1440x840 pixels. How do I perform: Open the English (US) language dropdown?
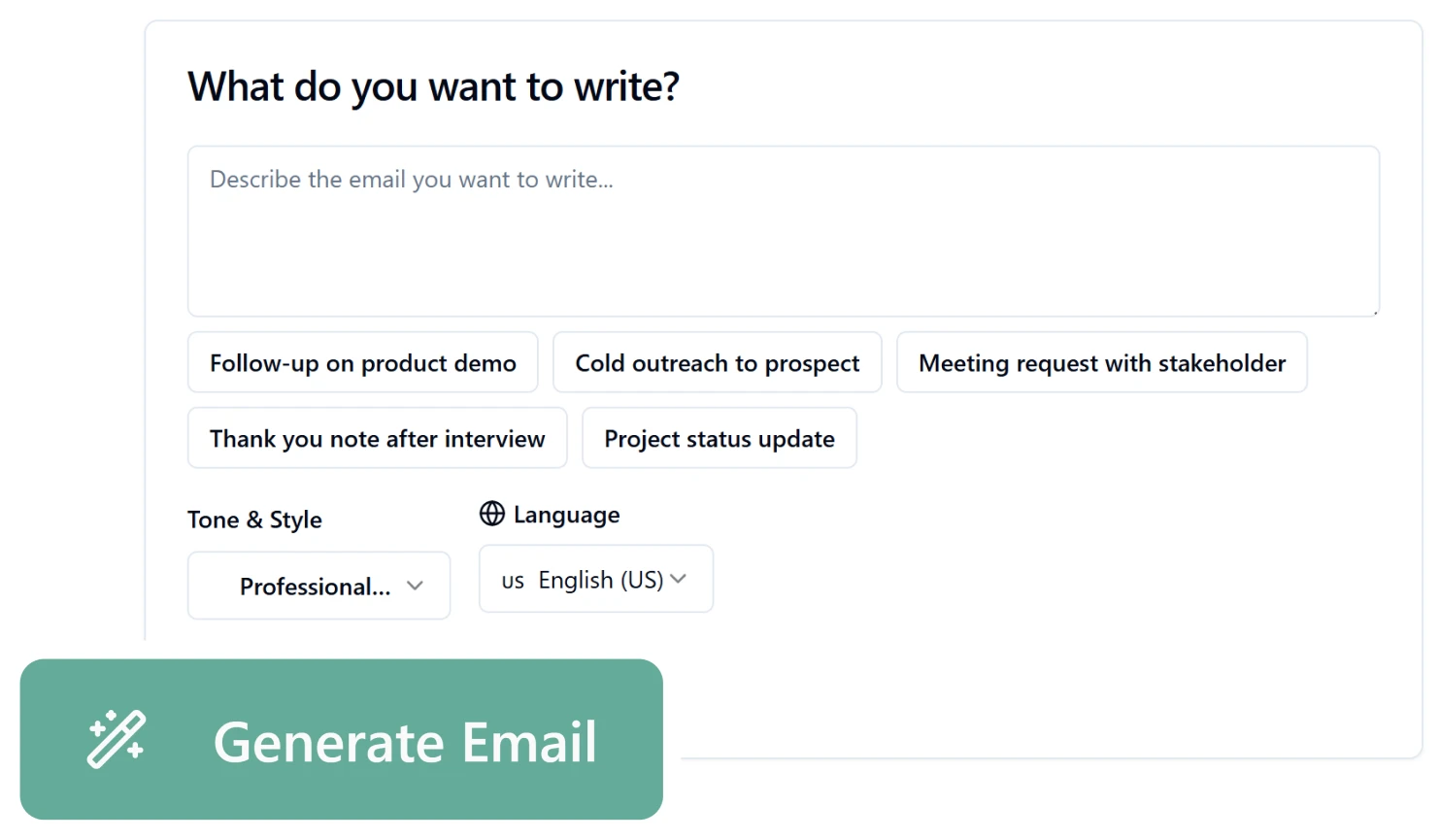[596, 579]
